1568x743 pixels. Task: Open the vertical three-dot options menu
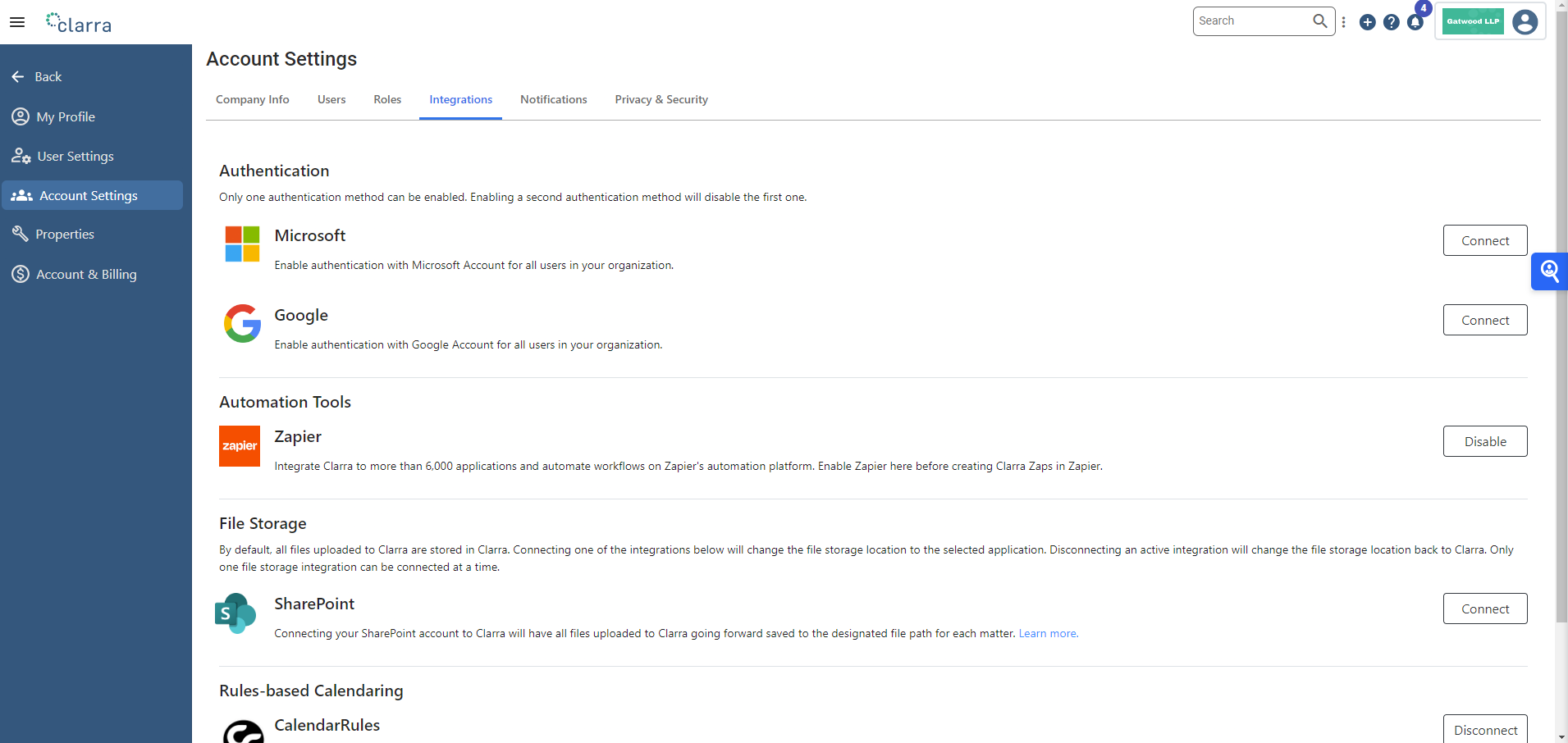tap(1343, 22)
